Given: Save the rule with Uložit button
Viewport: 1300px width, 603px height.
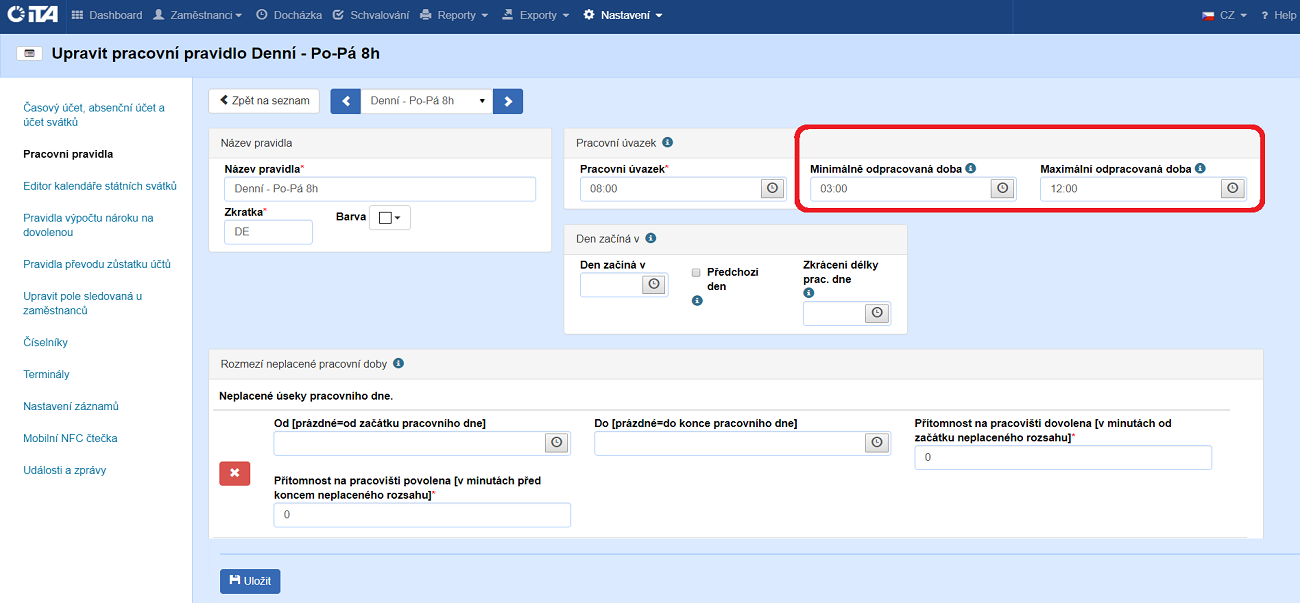Looking at the screenshot, I should 250,581.
